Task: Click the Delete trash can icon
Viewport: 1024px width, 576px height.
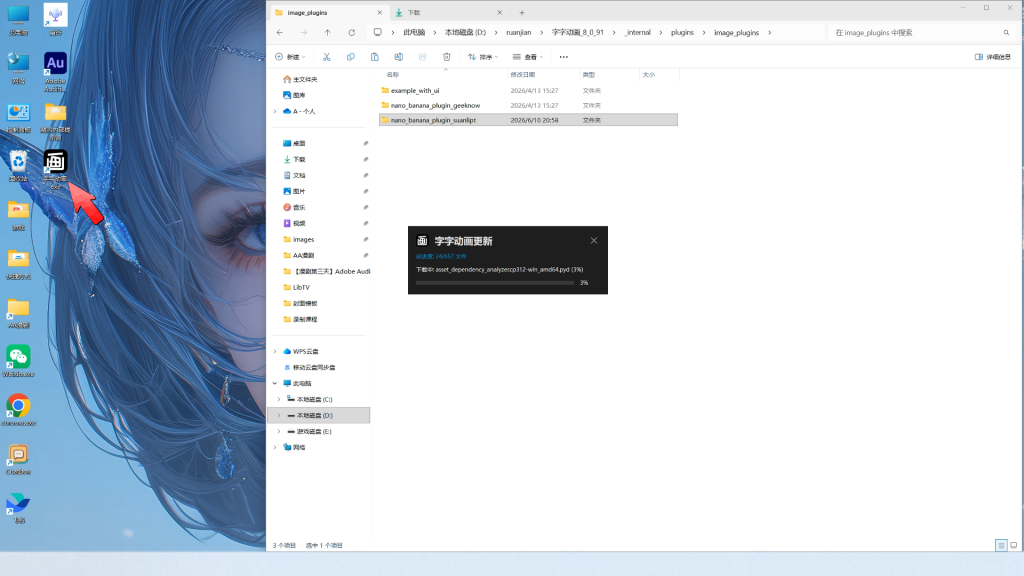Action: (x=447, y=57)
